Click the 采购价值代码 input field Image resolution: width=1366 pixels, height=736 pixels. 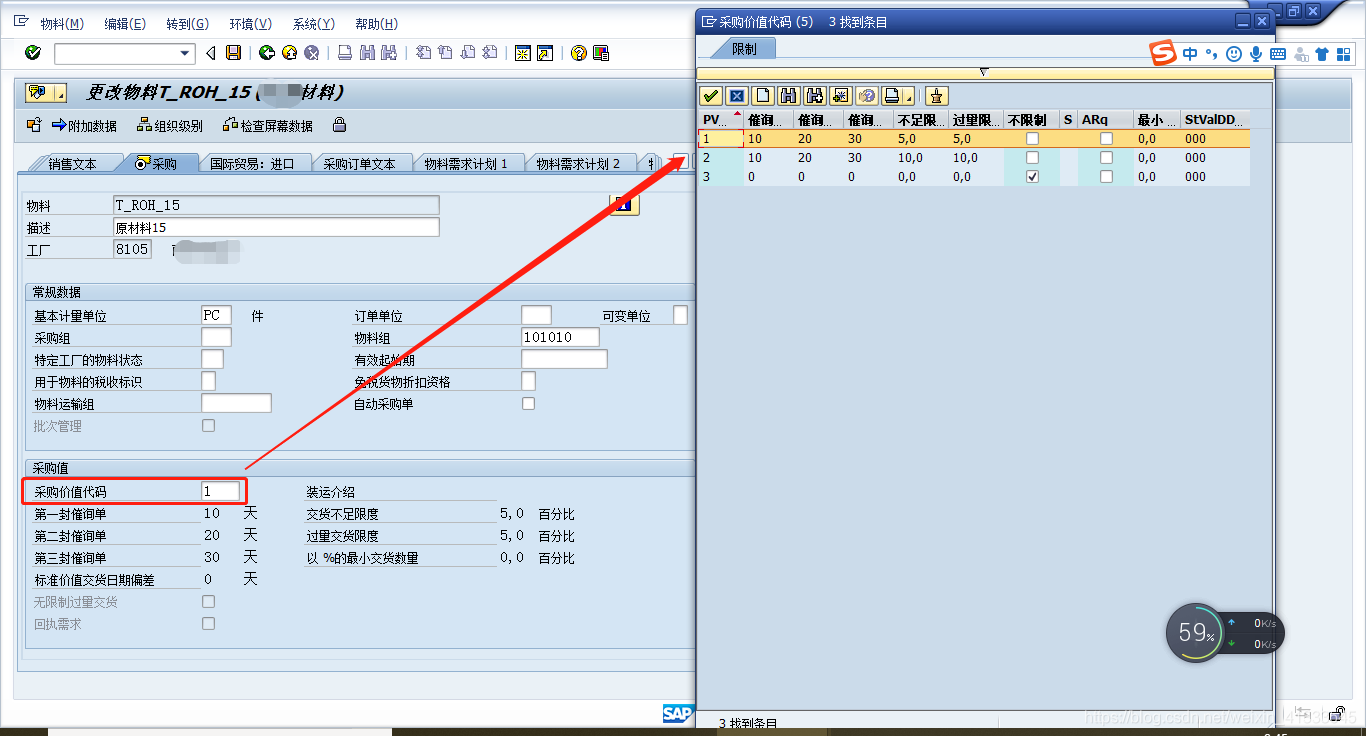[x=221, y=491]
